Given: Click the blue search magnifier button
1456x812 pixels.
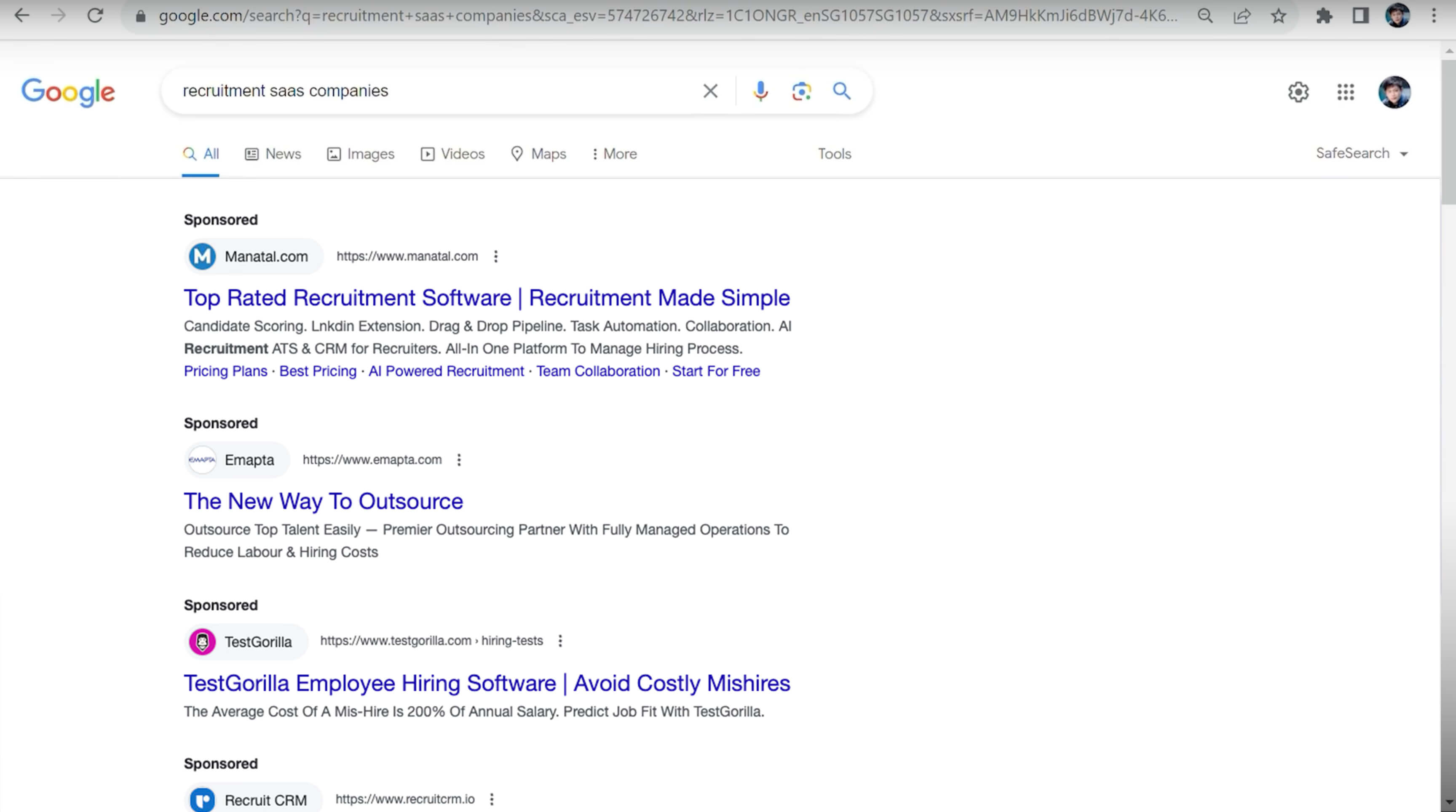Looking at the screenshot, I should 841,91.
